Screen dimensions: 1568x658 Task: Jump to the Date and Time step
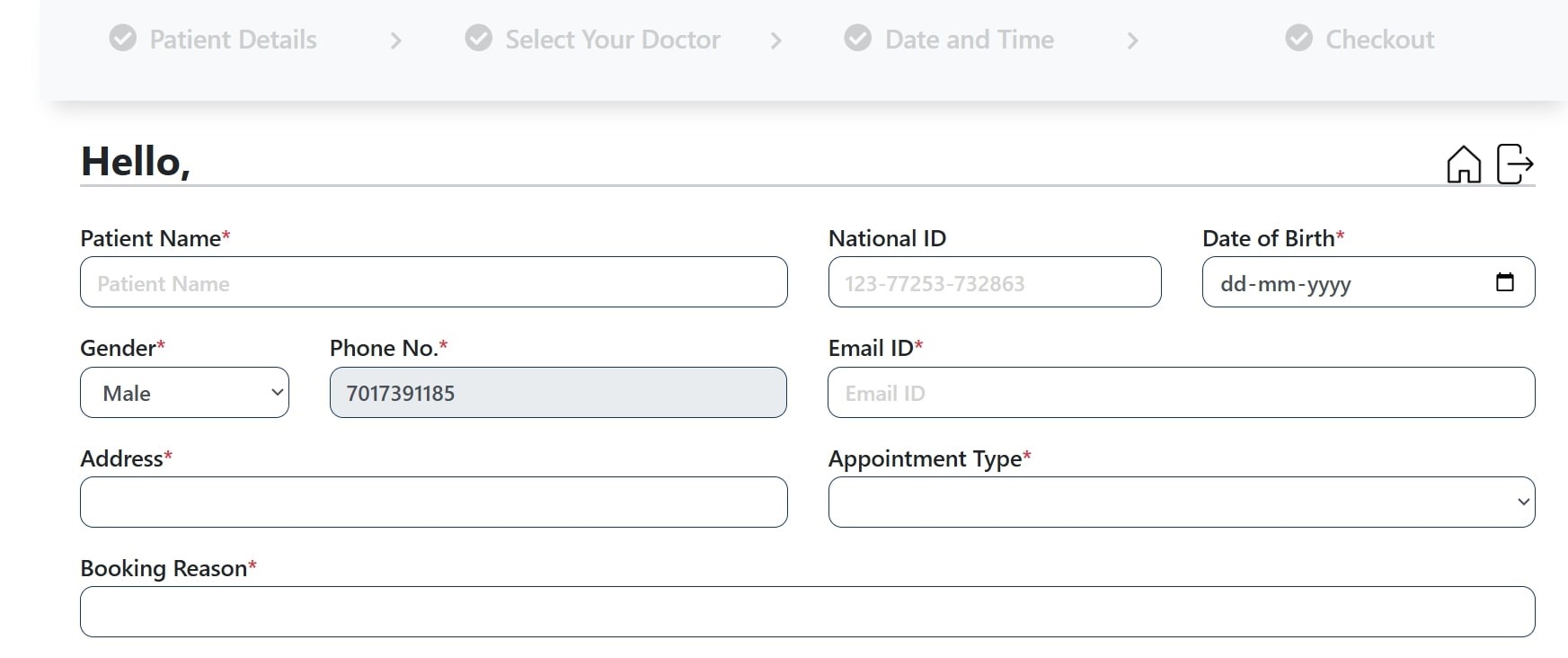[x=969, y=40]
